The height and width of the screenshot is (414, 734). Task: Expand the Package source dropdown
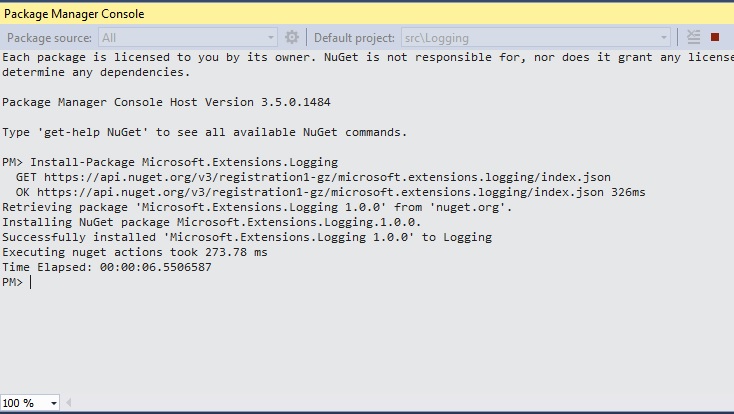[270, 37]
